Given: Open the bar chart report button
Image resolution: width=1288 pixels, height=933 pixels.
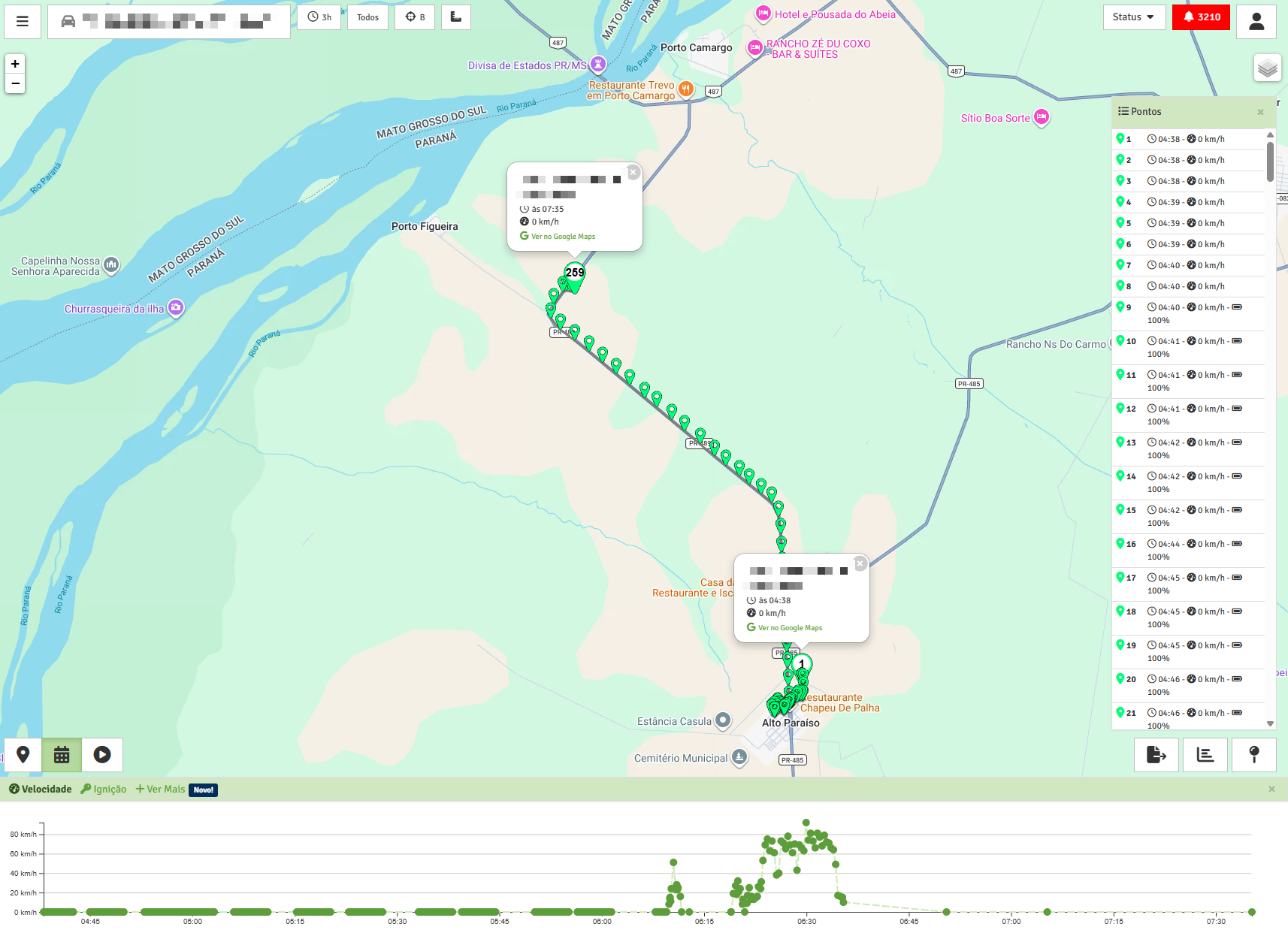Looking at the screenshot, I should coord(1205,754).
